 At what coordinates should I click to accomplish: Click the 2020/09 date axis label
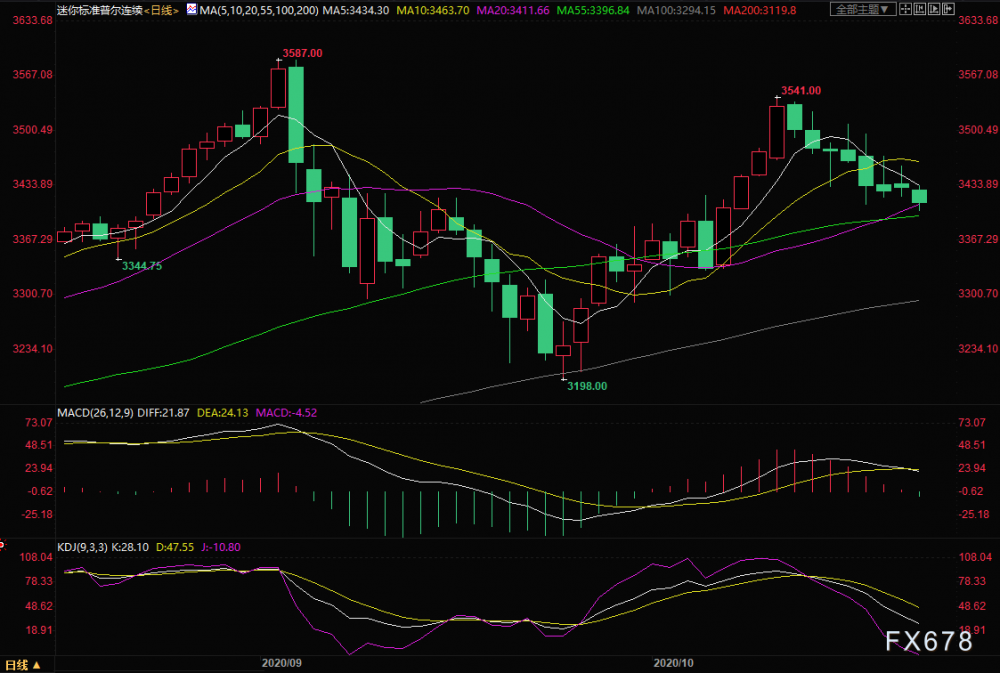tap(282, 663)
